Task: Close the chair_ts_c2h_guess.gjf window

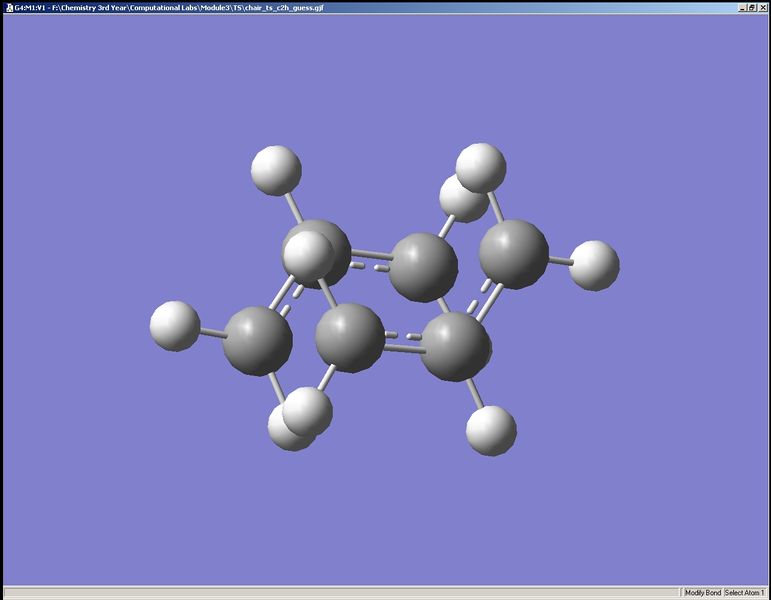Action: 761,7
